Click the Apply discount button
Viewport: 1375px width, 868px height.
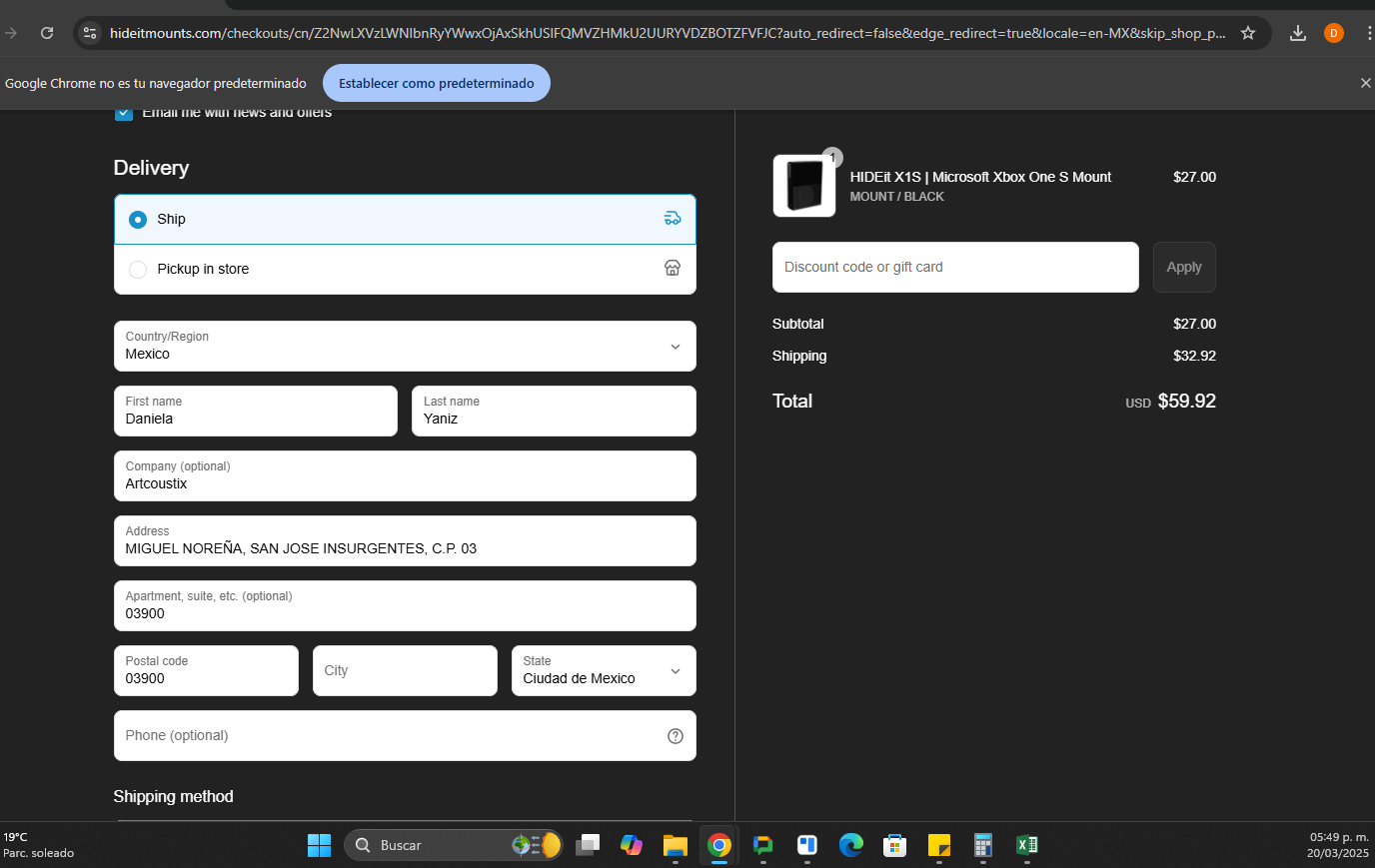click(1184, 267)
